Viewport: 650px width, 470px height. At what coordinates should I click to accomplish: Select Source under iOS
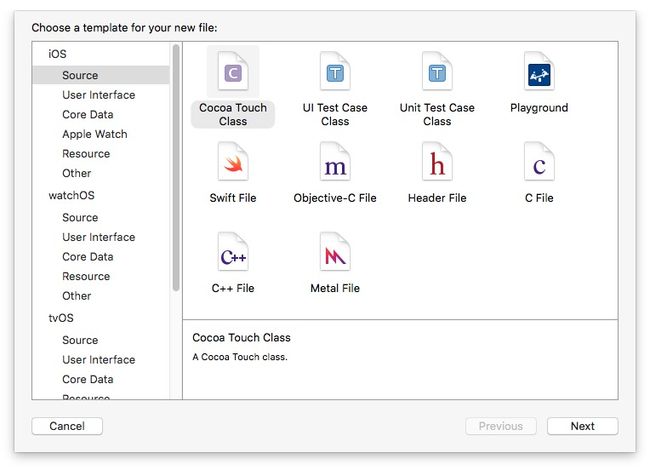101,75
